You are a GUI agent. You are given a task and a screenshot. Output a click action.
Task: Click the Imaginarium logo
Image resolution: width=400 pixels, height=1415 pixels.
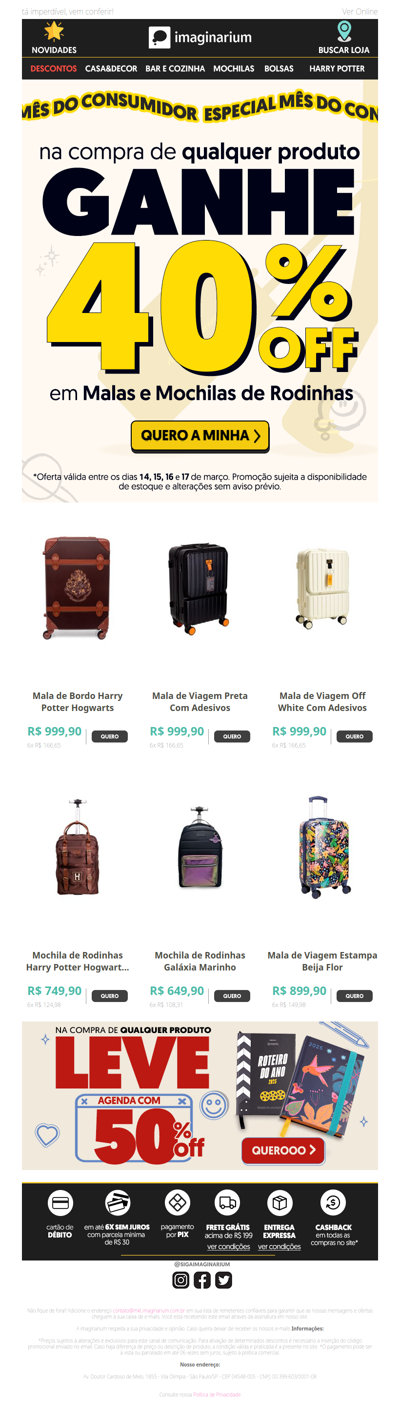pos(200,38)
